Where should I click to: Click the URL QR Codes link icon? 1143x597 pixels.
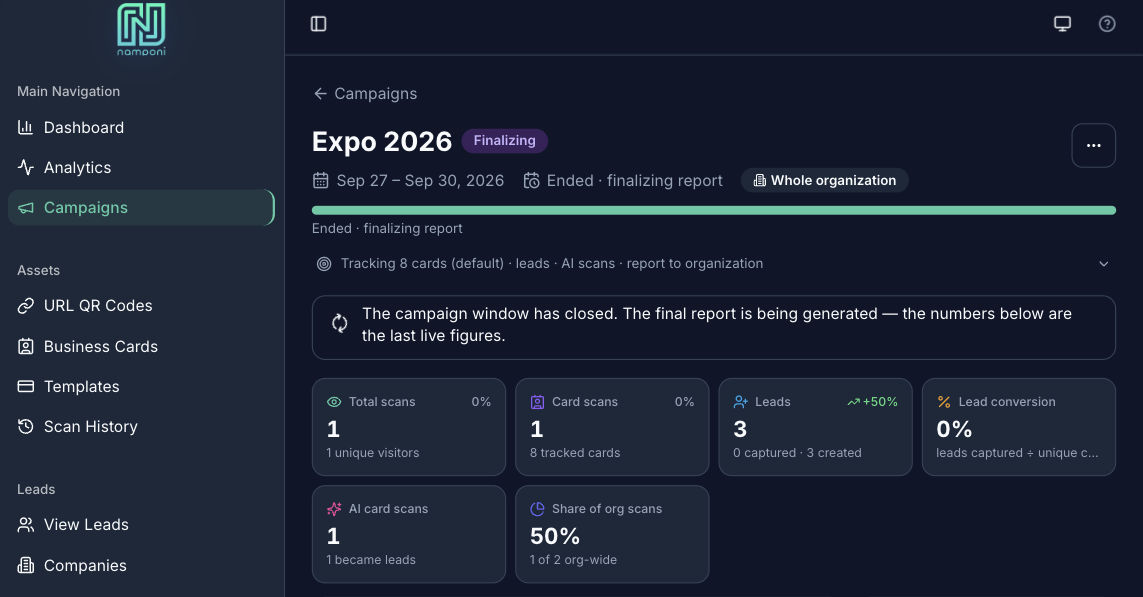26,305
